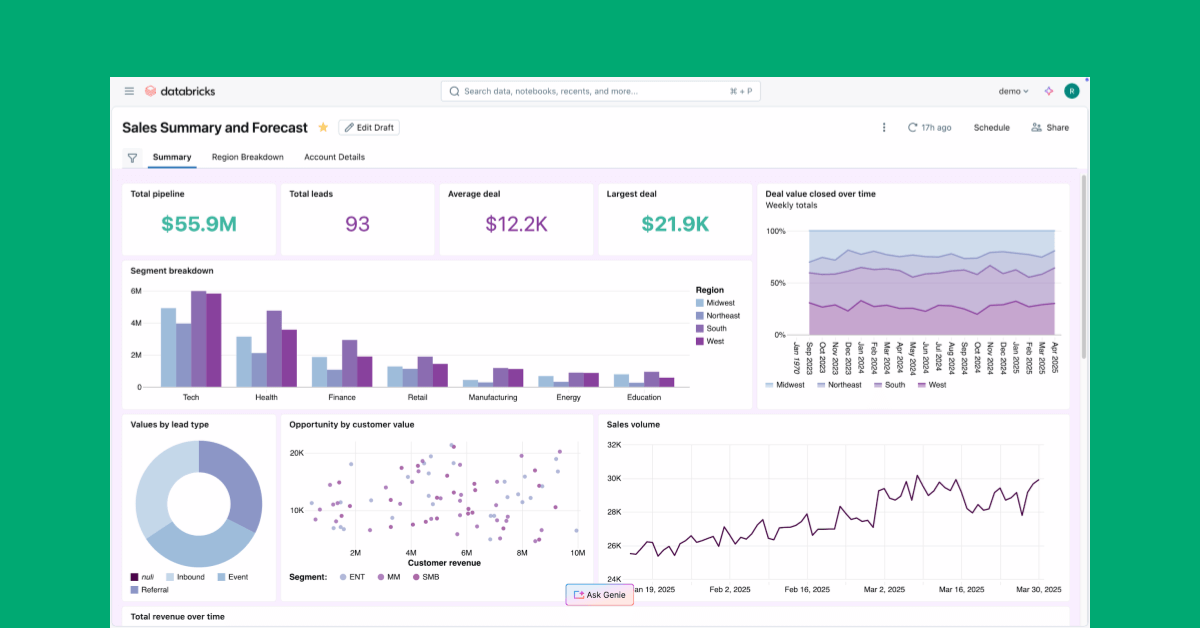The width and height of the screenshot is (1200, 628).
Task: Click the Edit Draft button
Action: [x=369, y=128]
